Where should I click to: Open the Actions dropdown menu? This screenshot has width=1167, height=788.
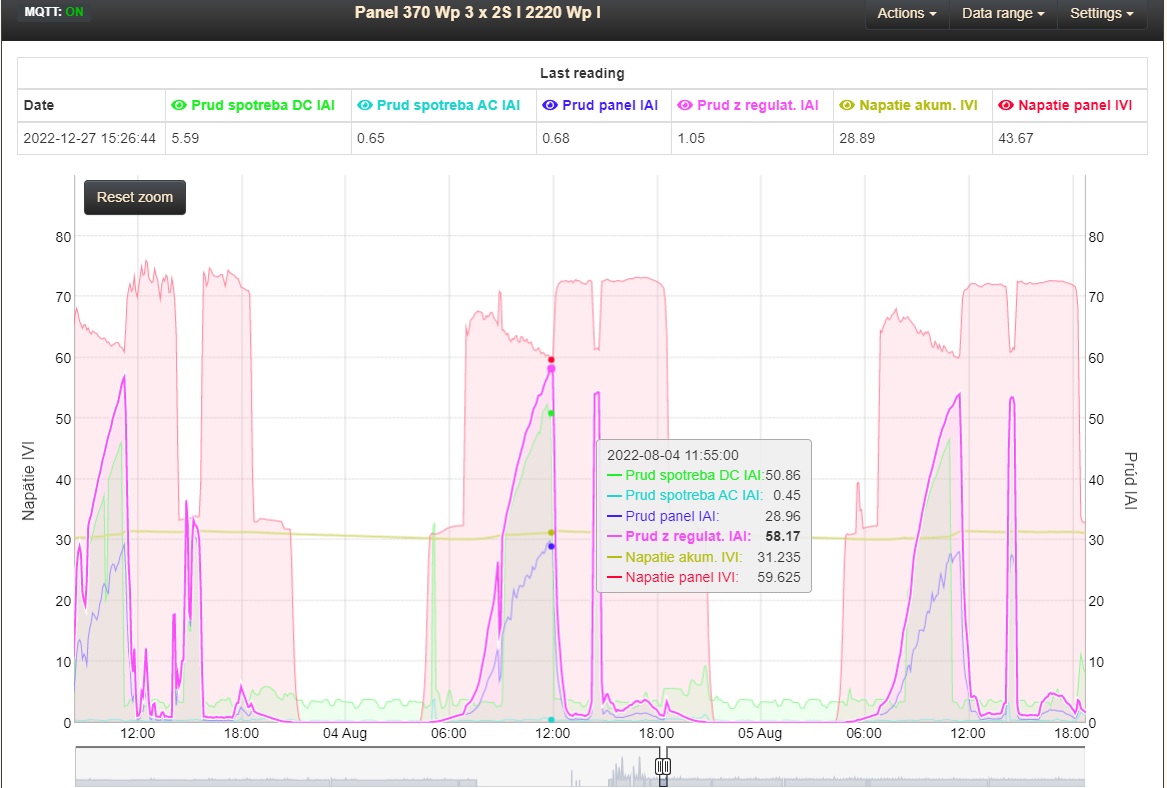[x=906, y=14]
